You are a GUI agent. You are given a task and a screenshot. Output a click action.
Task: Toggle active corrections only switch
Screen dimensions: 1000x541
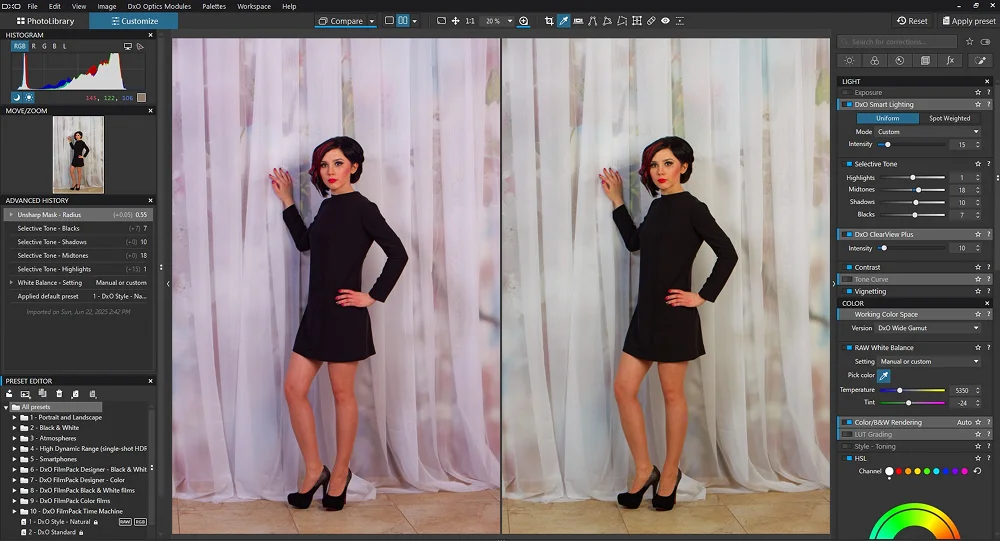985,41
